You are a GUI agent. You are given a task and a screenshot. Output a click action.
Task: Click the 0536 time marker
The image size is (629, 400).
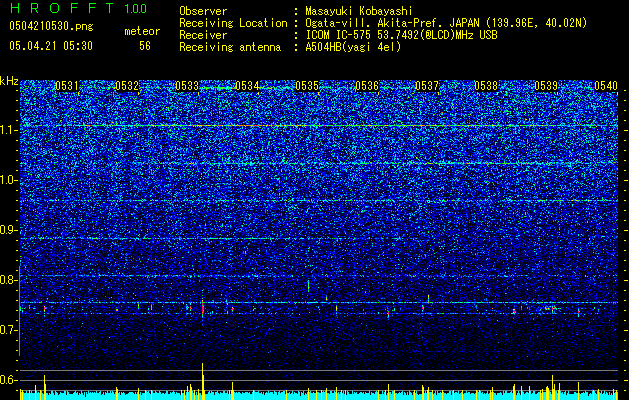[367, 86]
